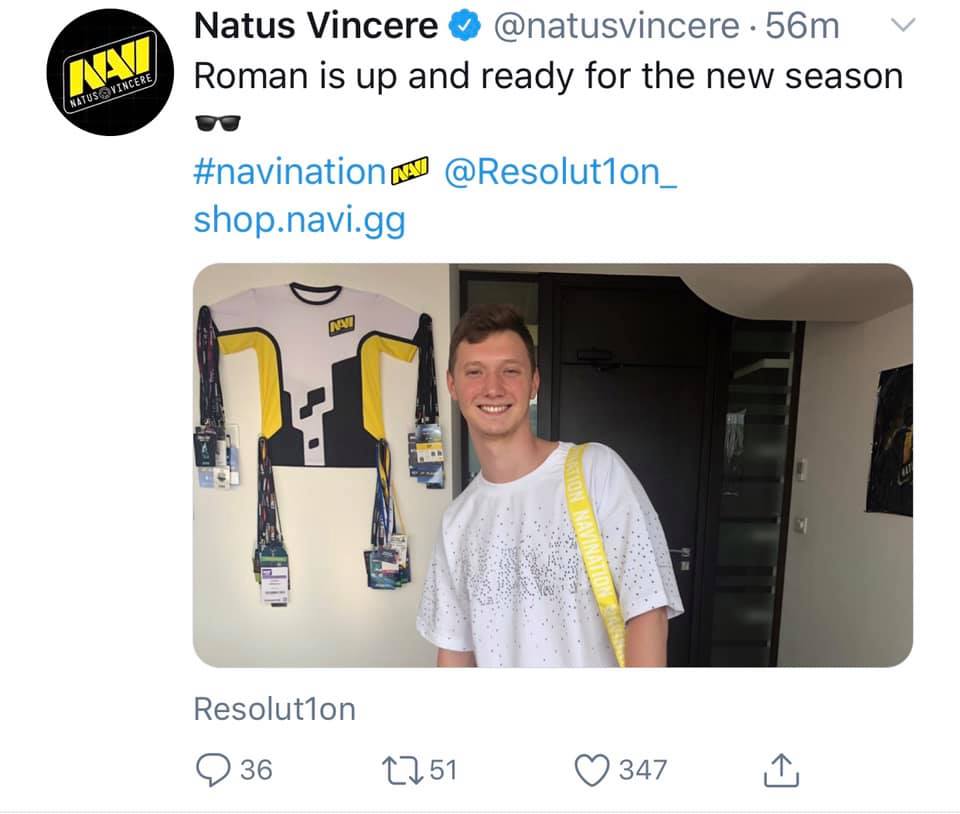The width and height of the screenshot is (960, 814).
Task: Open the attached tweet photo
Action: point(552,465)
